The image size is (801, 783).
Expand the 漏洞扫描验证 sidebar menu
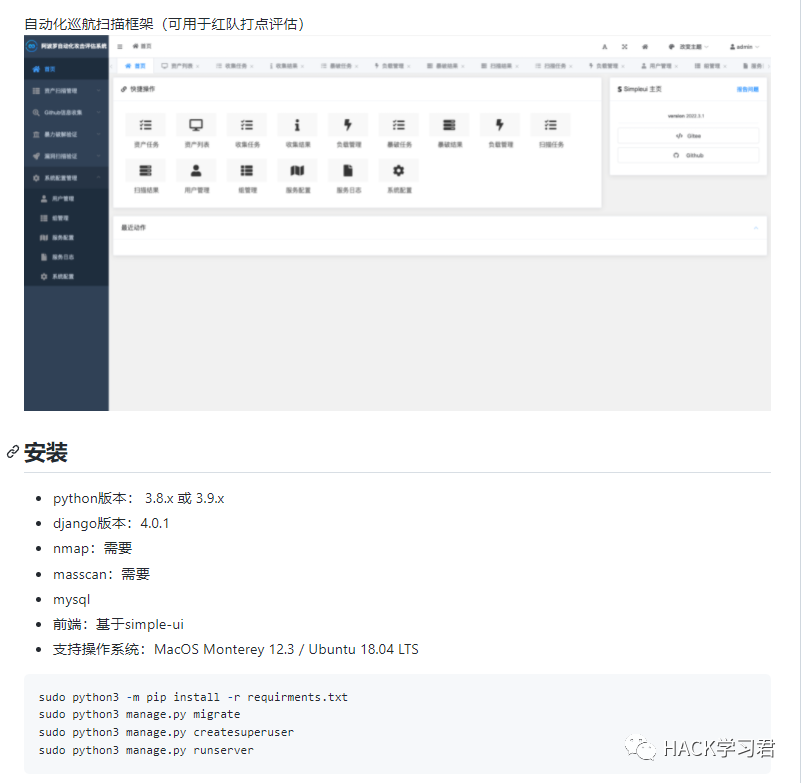click(66, 156)
